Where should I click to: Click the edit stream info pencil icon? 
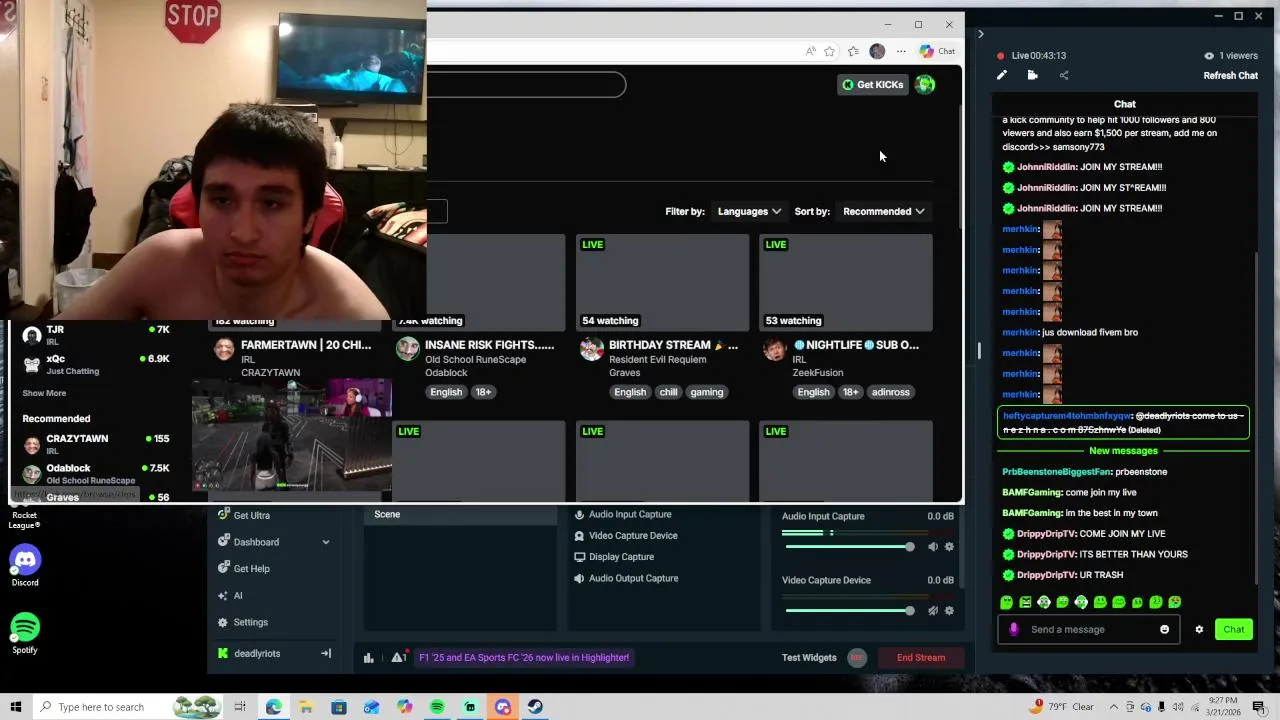1001,75
